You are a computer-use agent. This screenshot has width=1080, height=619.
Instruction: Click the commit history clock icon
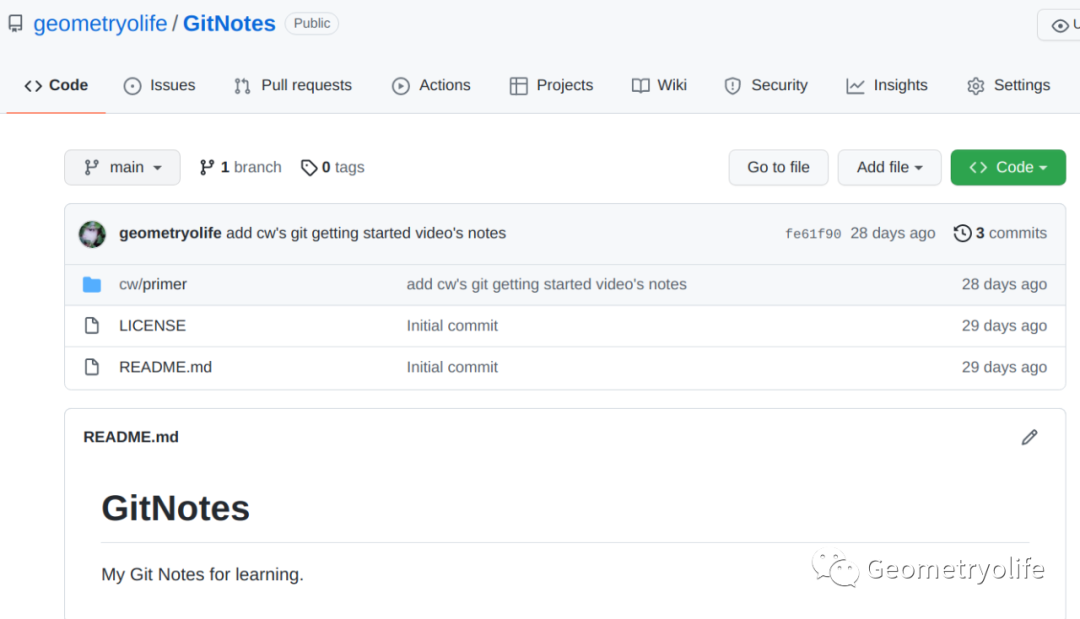962,233
